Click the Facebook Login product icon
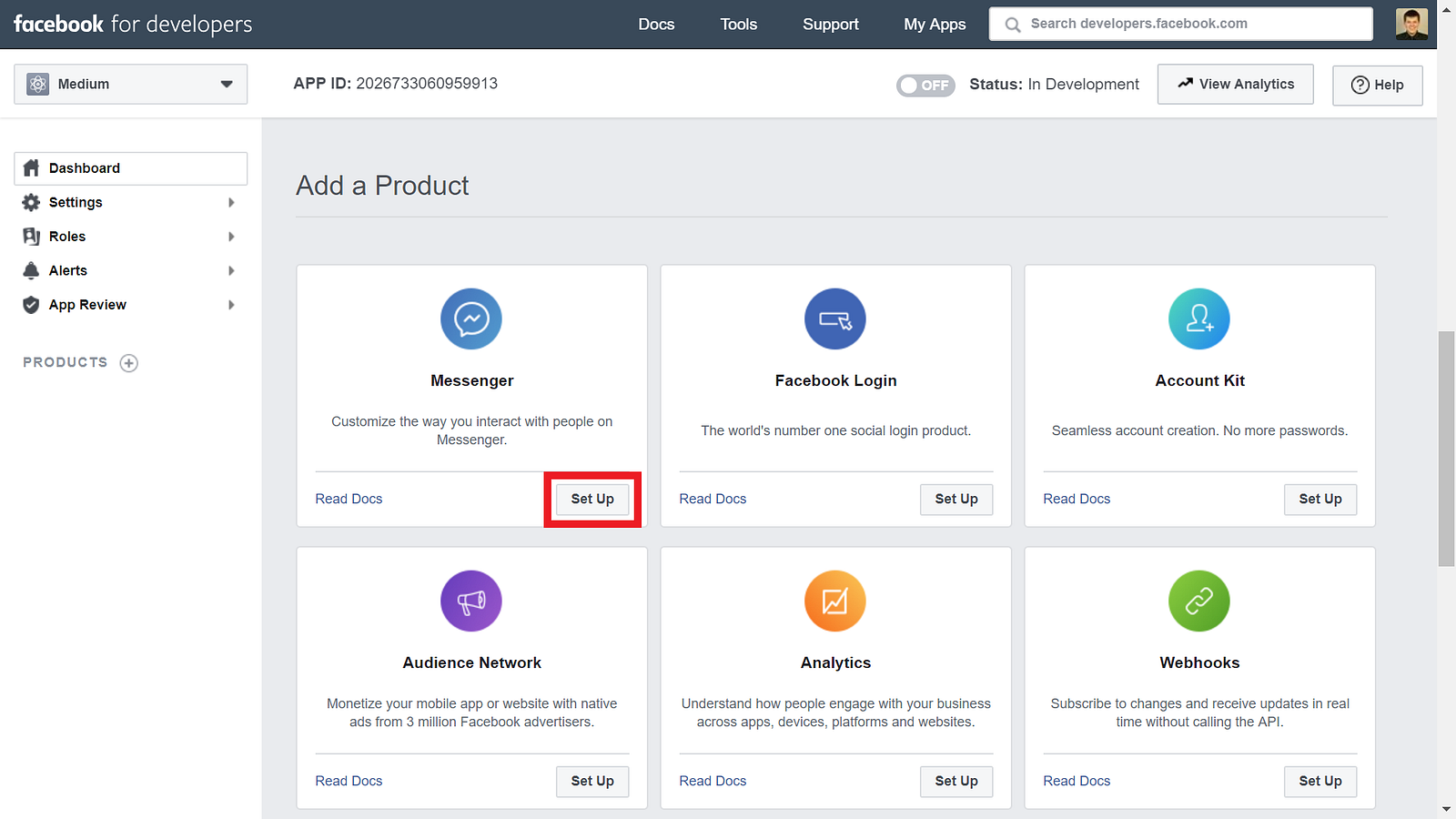Image resolution: width=1456 pixels, height=819 pixels. (x=835, y=319)
